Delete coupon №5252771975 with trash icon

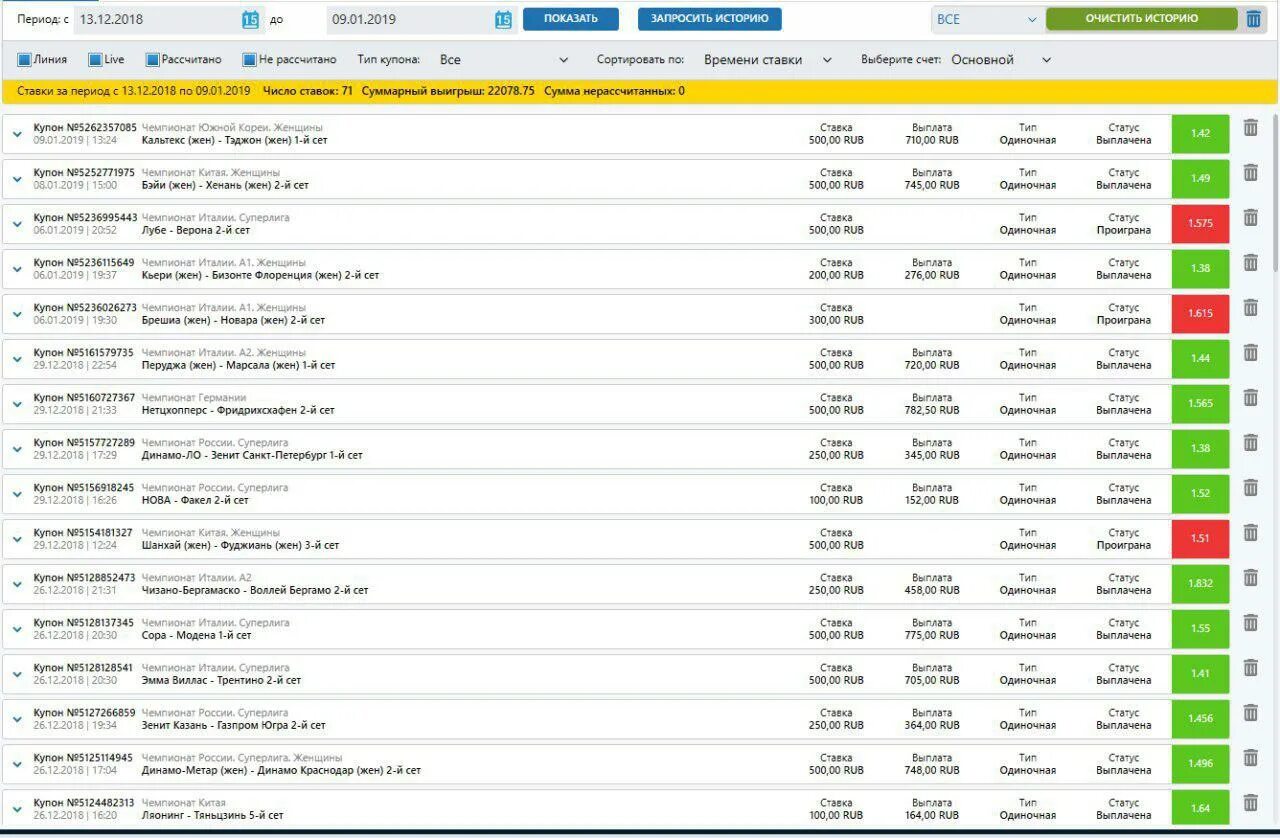[1251, 173]
